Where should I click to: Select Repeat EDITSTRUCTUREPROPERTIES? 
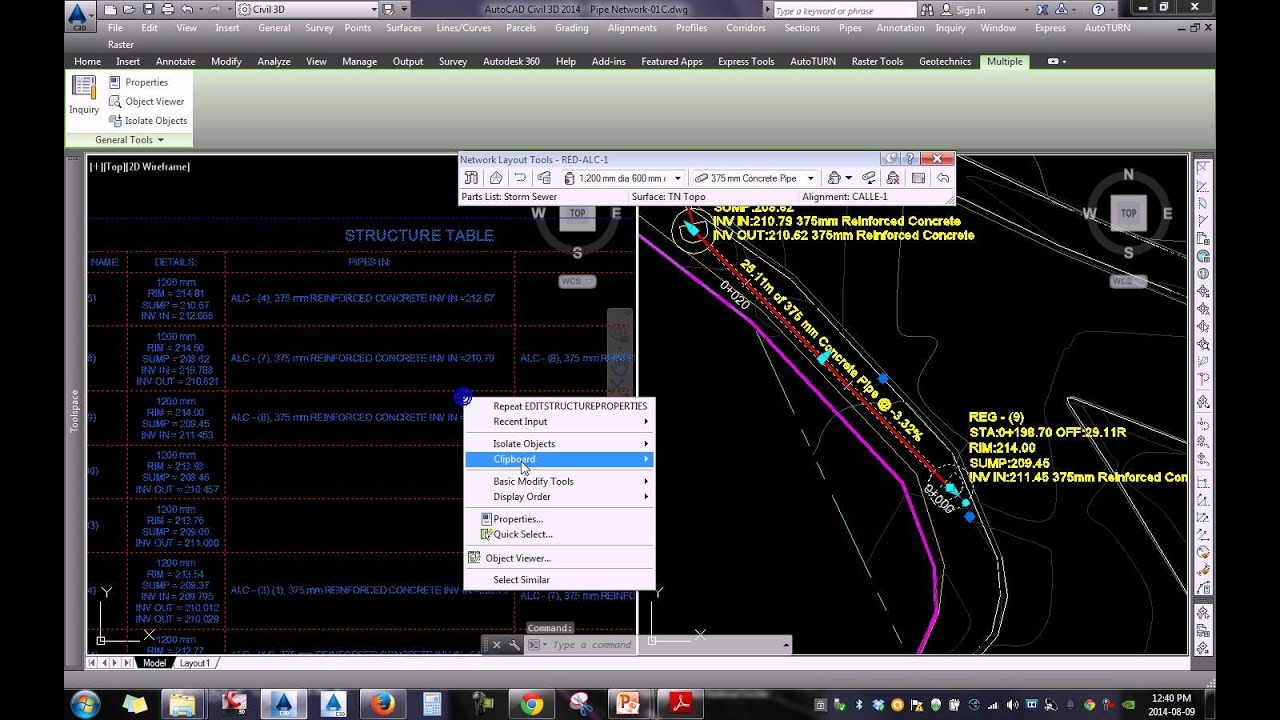[x=559, y=406]
